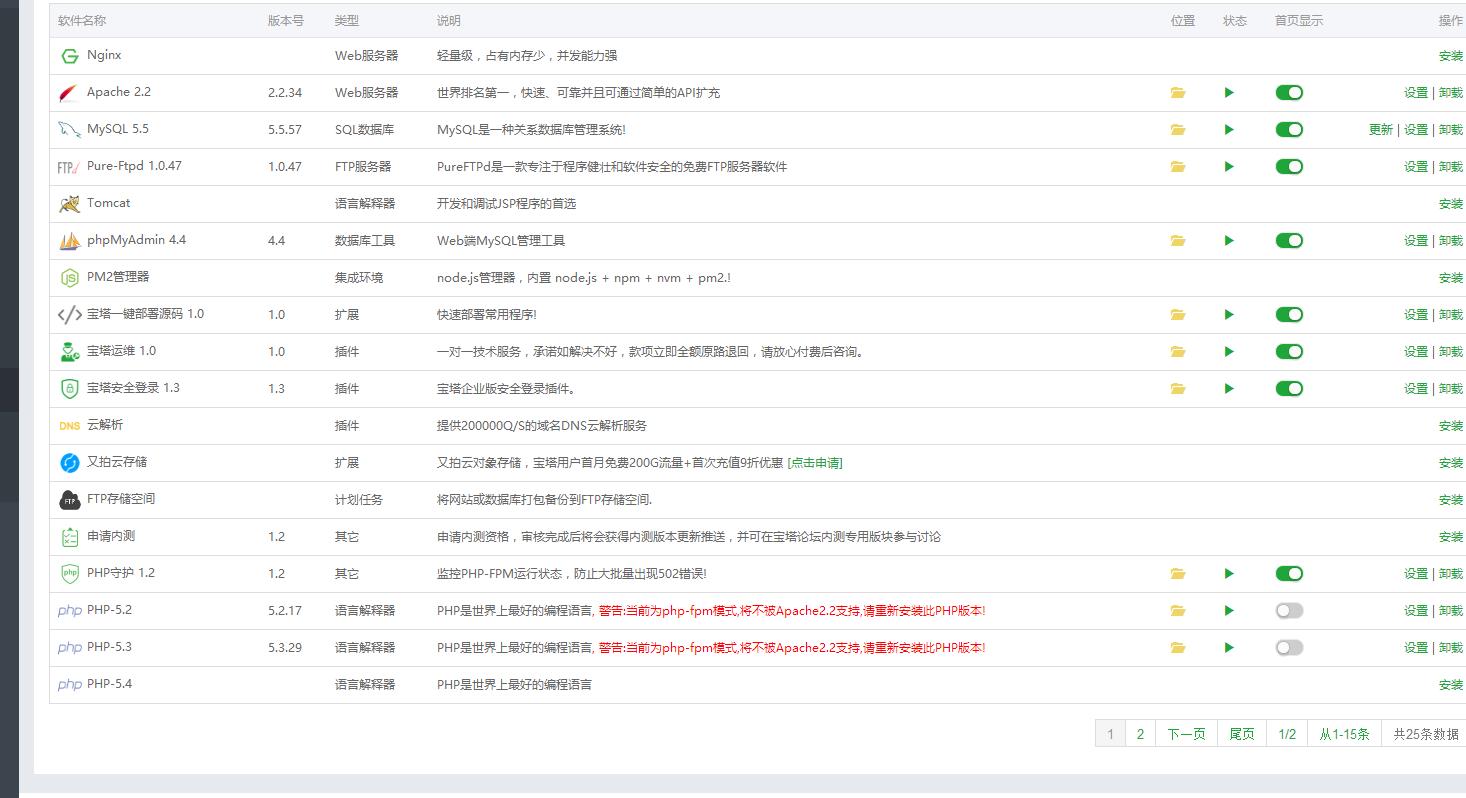This screenshot has width=1466, height=798.
Task: Click the 下一页 next page button
Action: [1186, 734]
